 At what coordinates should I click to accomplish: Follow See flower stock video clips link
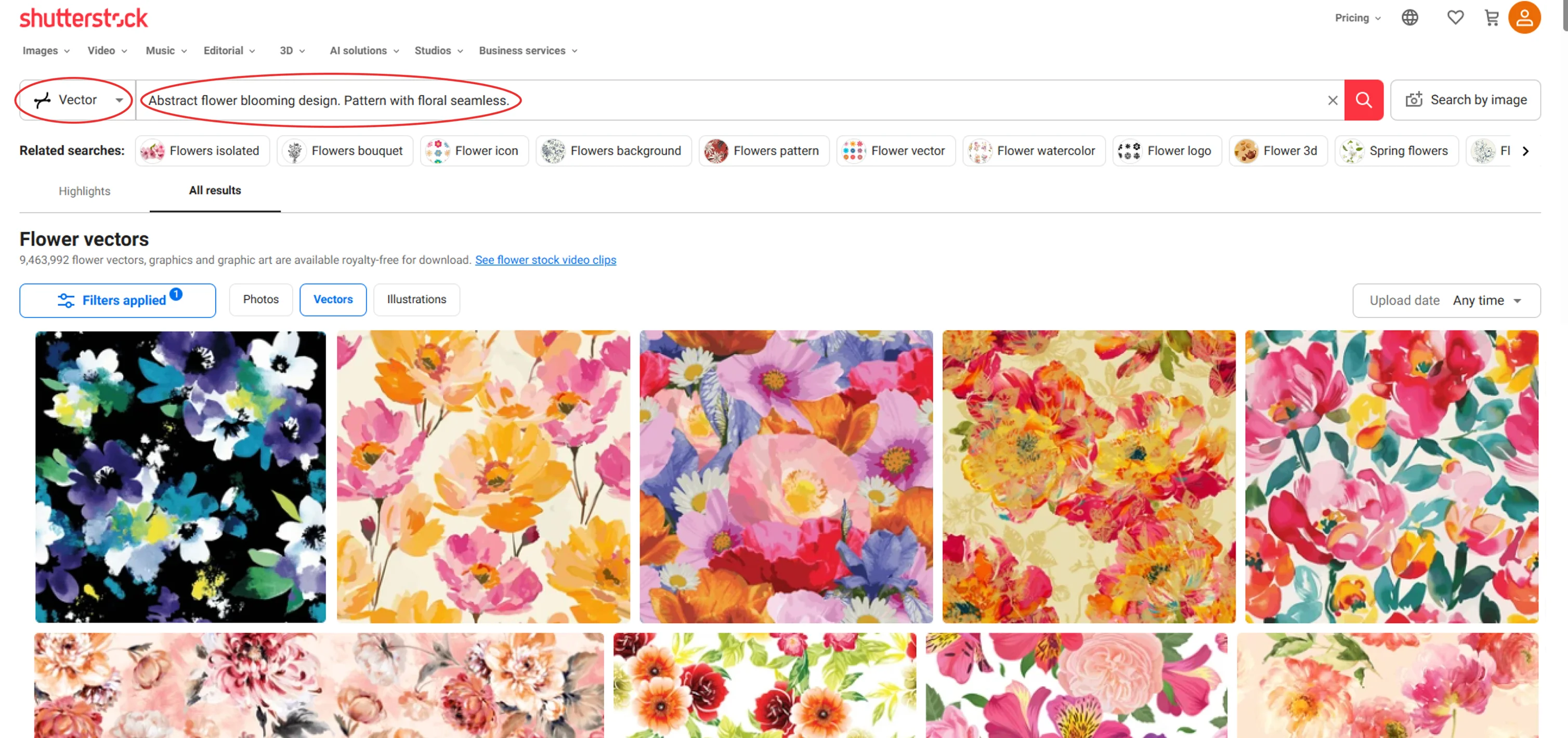click(x=545, y=260)
